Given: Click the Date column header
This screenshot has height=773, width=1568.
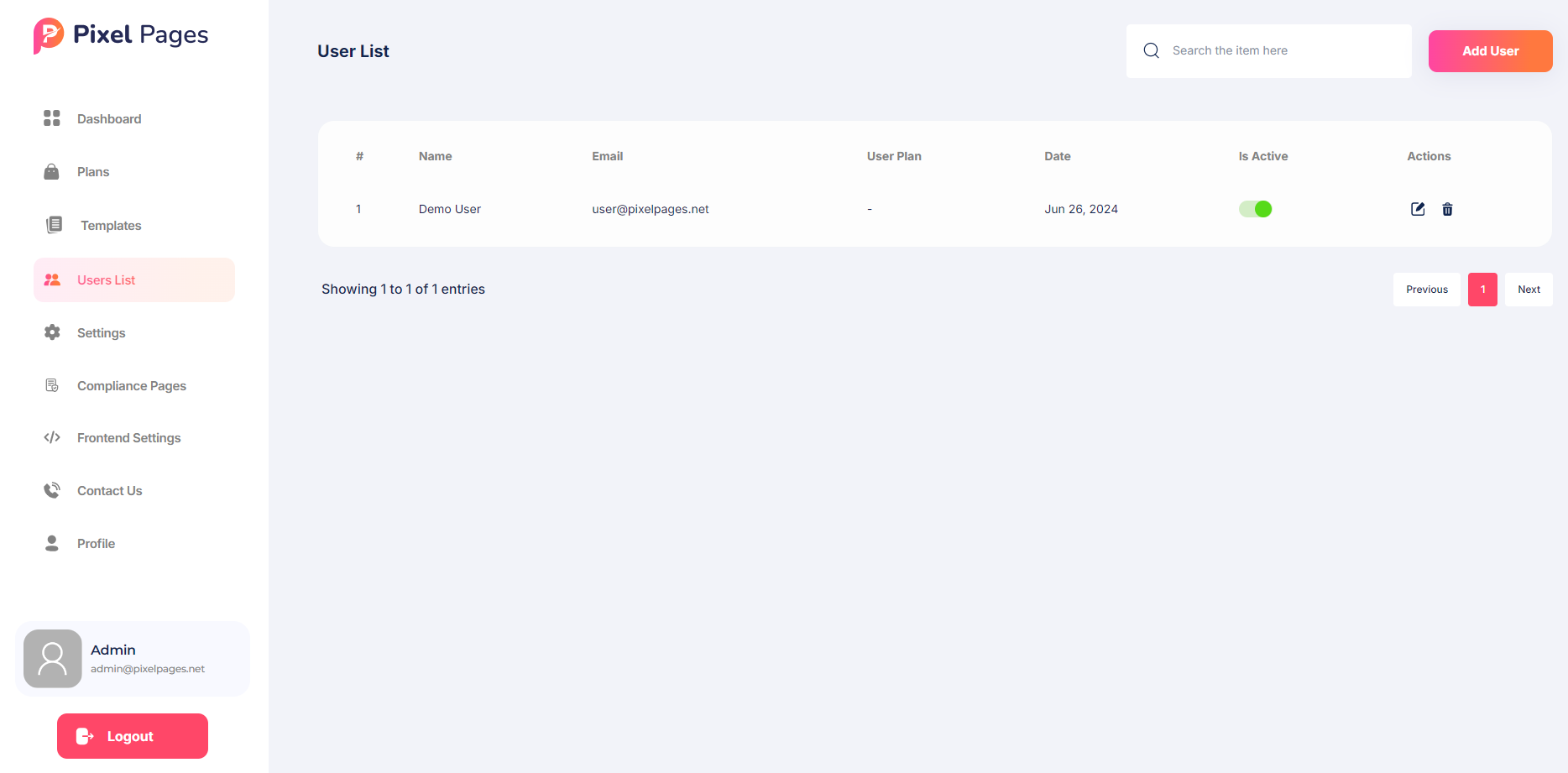Looking at the screenshot, I should (1057, 156).
